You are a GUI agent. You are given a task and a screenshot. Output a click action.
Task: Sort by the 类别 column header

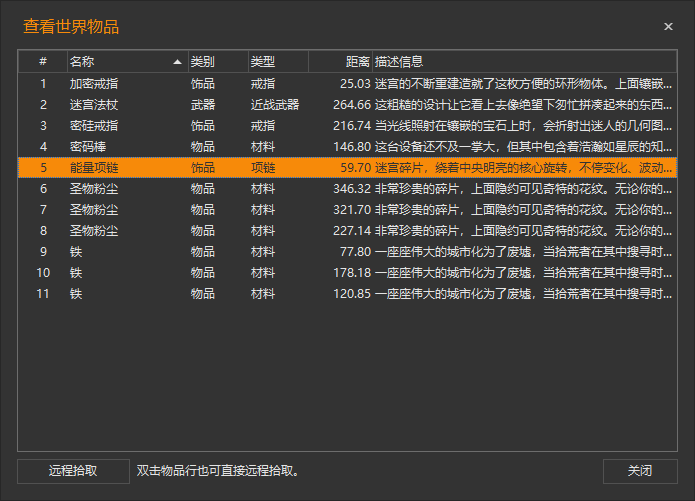point(218,62)
